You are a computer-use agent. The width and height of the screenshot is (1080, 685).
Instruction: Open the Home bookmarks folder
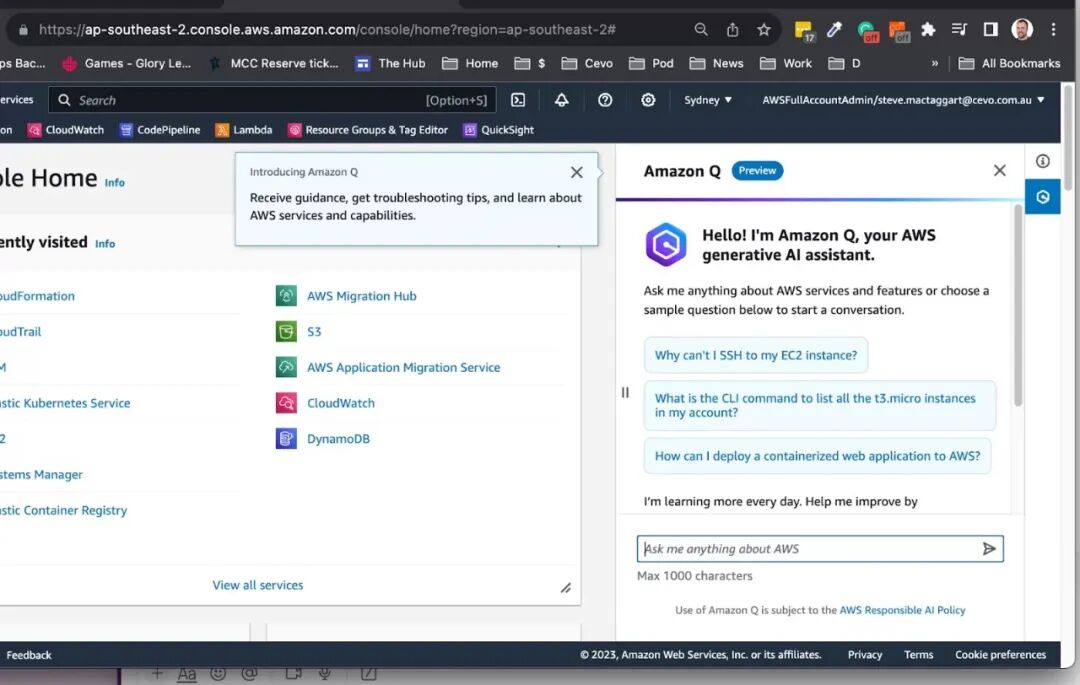coord(470,63)
